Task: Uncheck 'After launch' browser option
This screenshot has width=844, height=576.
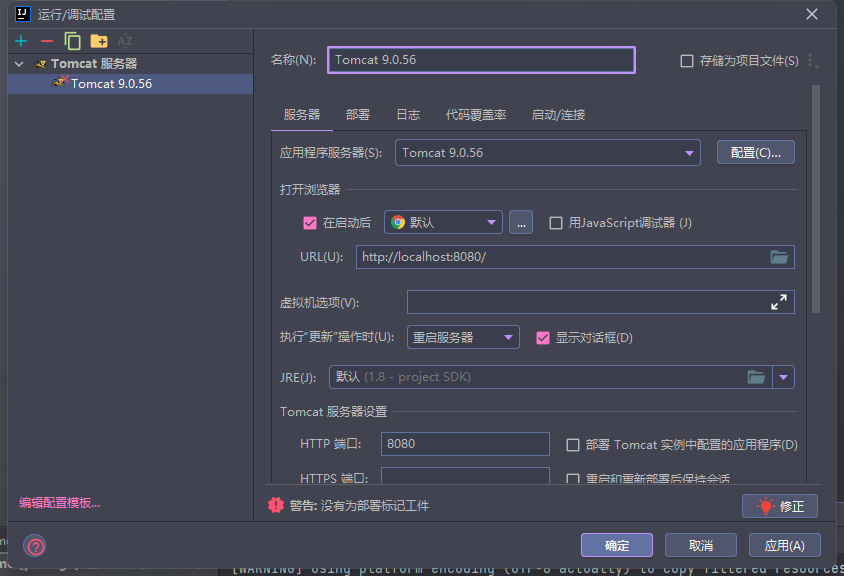Action: coord(310,223)
